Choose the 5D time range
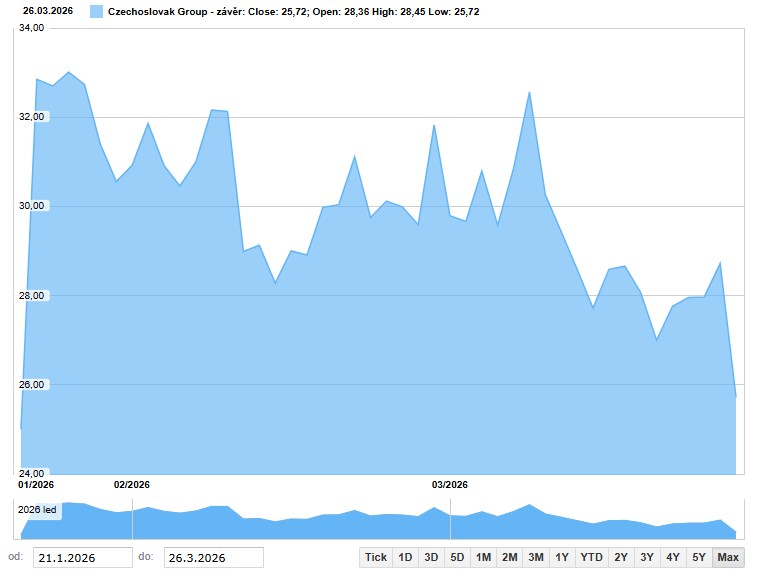 point(457,557)
